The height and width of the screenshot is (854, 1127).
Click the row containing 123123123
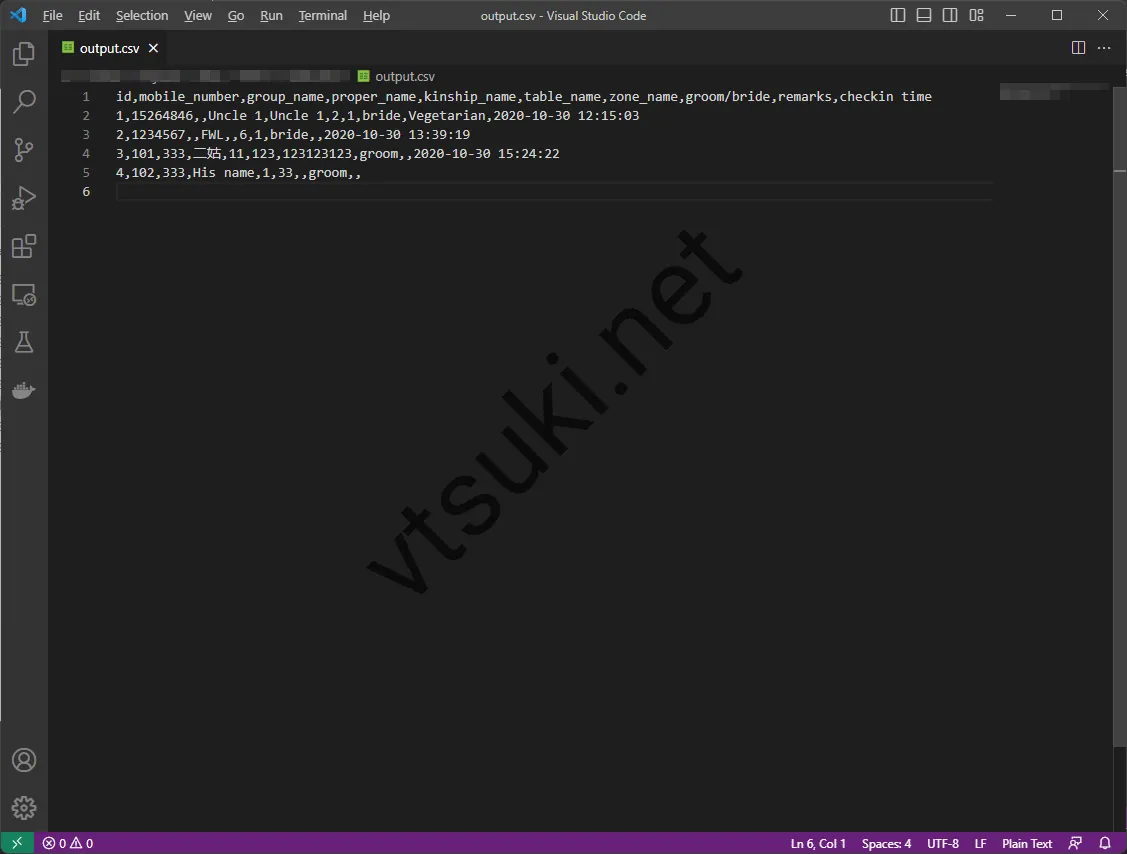(337, 153)
